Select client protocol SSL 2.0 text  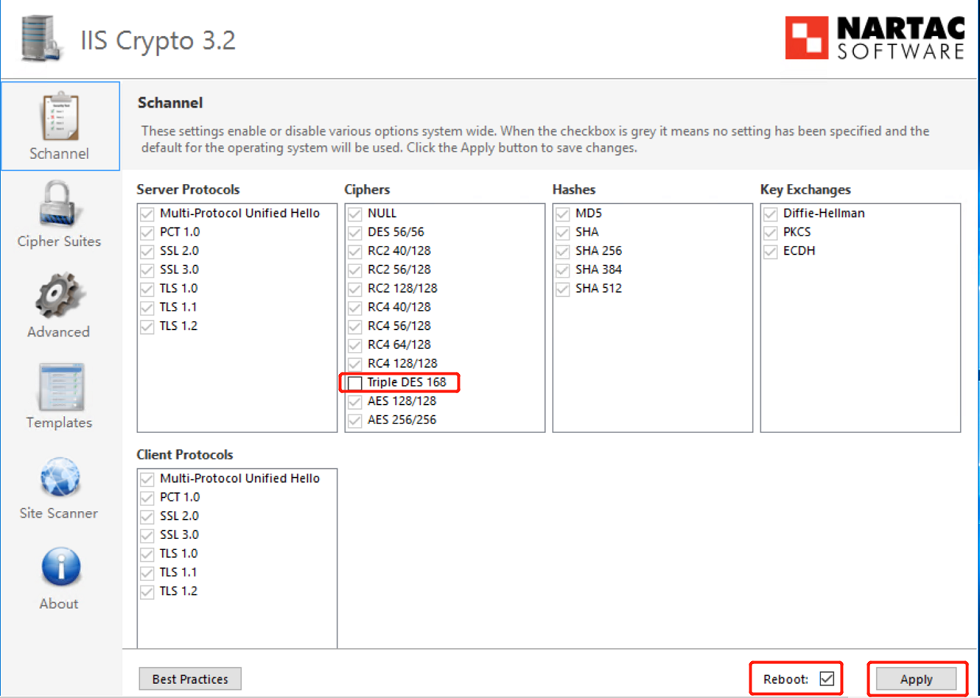(179, 516)
